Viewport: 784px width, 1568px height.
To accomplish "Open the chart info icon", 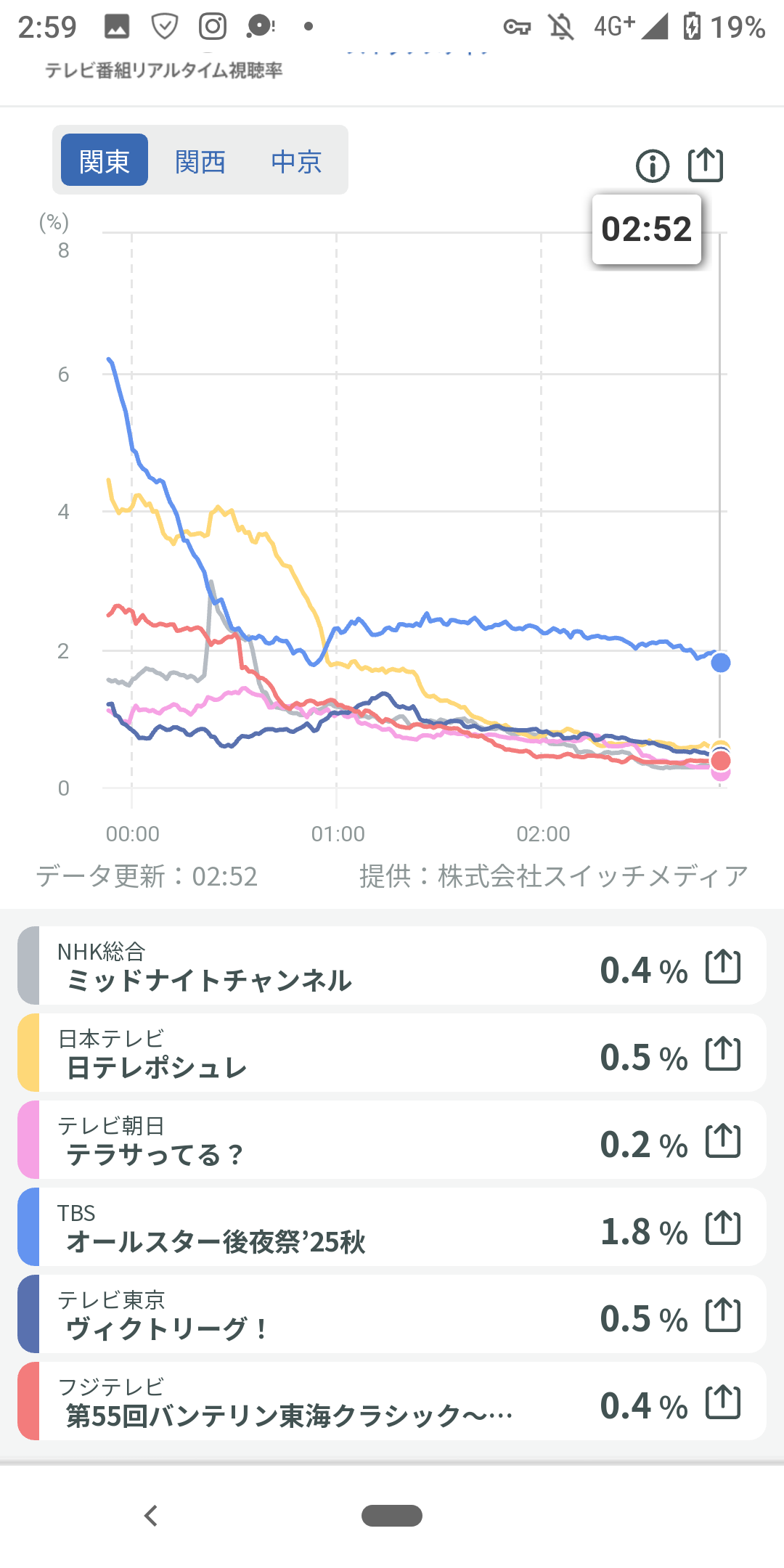I will tap(652, 166).
